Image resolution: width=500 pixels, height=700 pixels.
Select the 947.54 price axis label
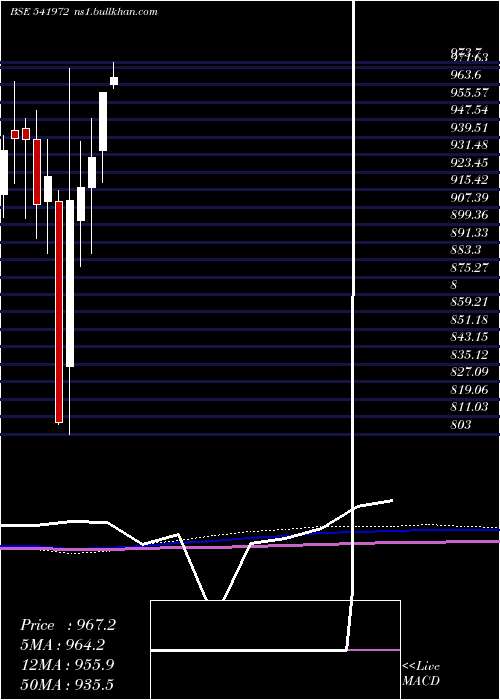(469, 110)
